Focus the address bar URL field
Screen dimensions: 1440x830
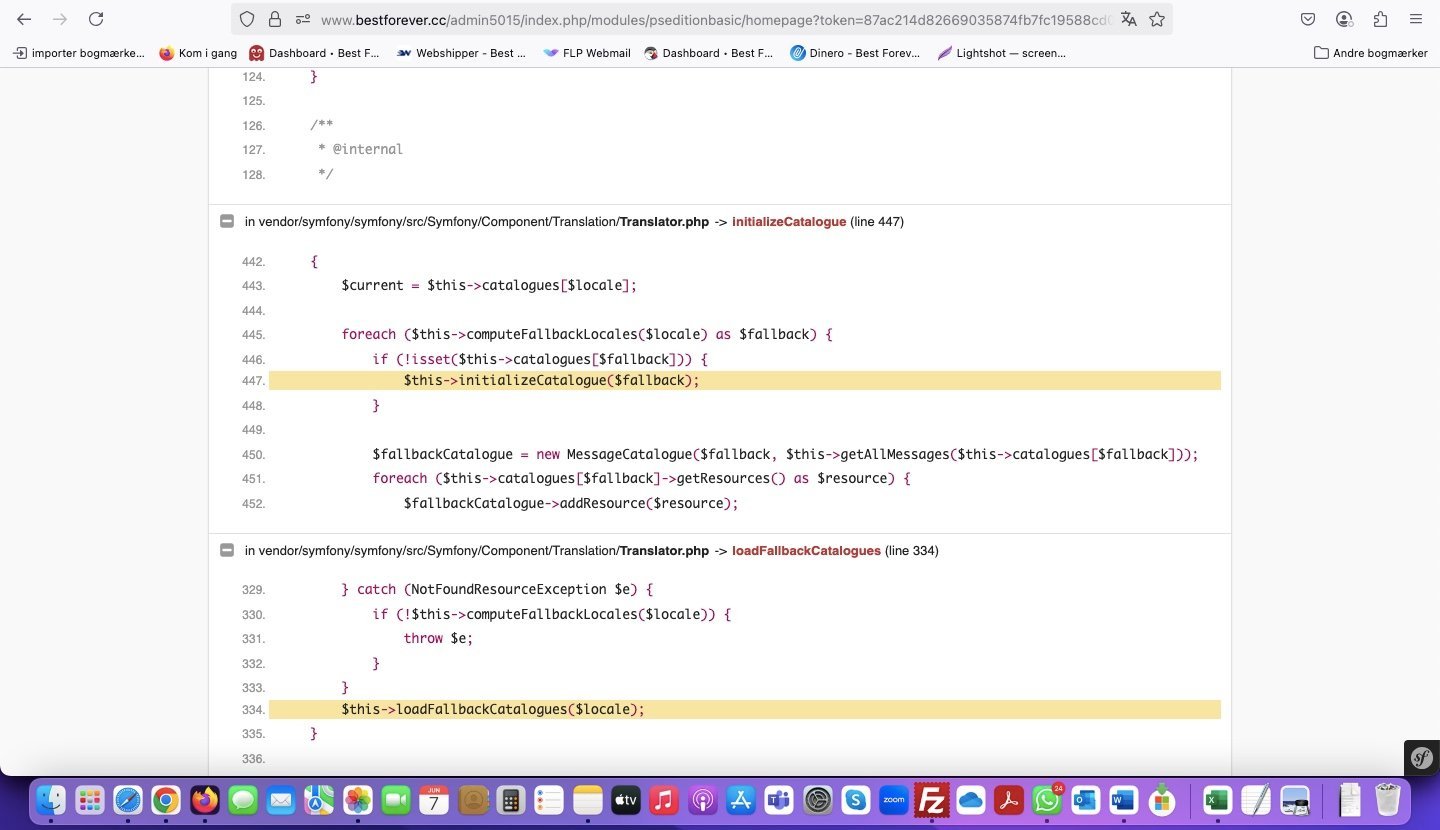[x=715, y=19]
